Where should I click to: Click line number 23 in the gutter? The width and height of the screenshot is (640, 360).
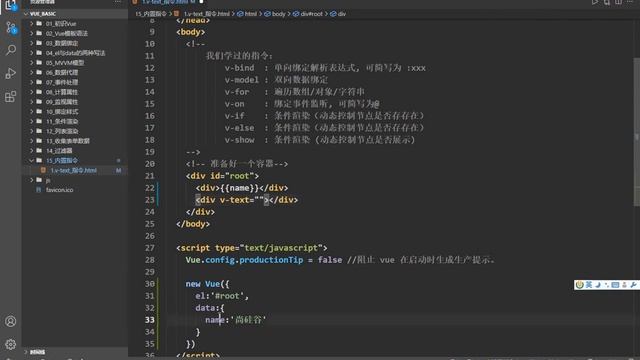(149, 200)
